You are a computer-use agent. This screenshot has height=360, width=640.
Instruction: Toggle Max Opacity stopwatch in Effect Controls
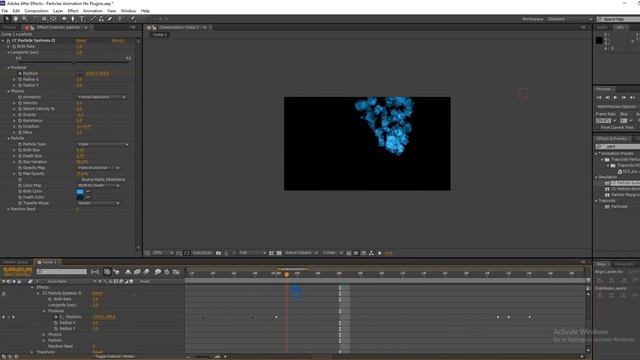[x=20, y=174]
